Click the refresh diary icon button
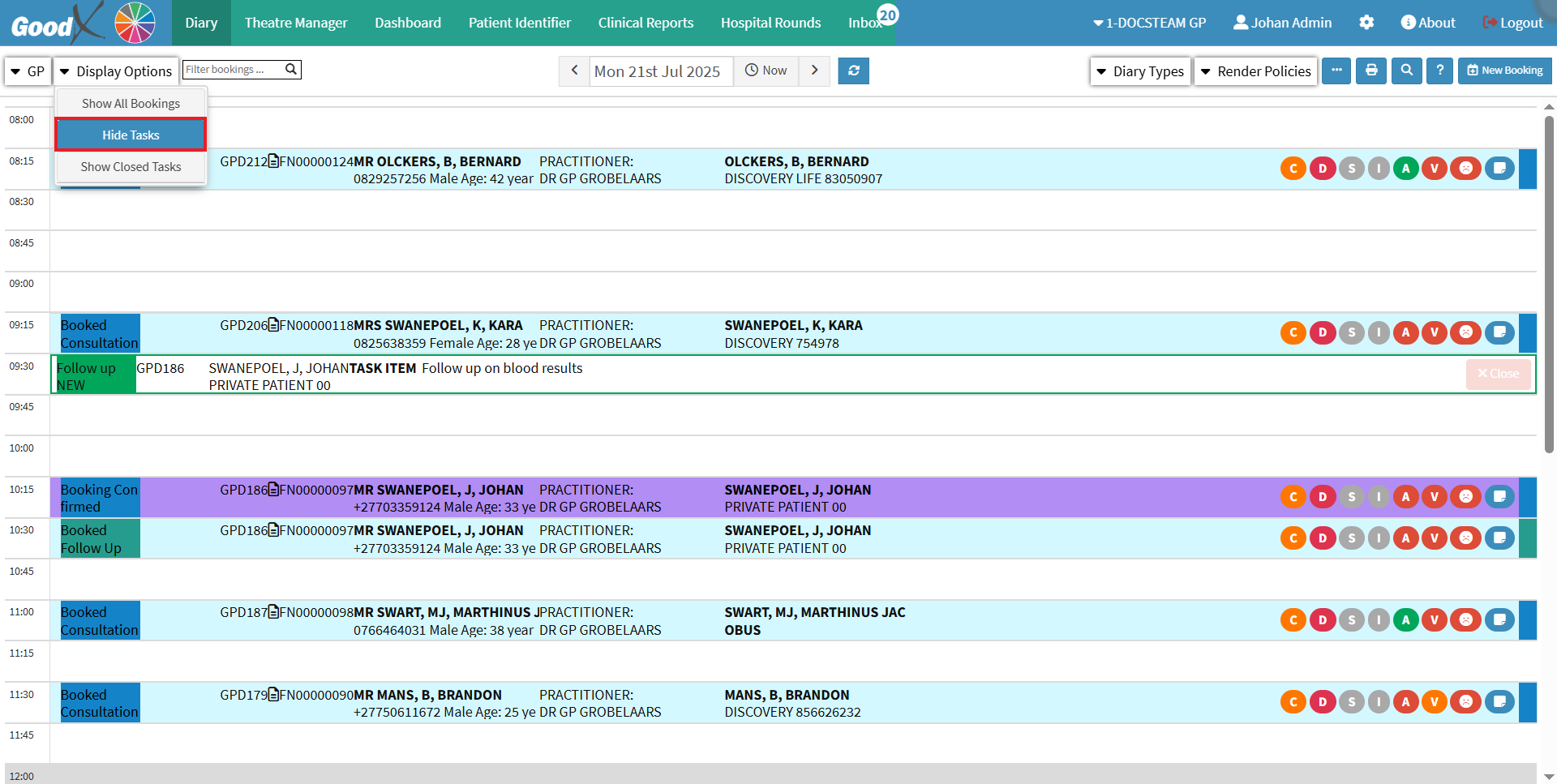The image size is (1557, 784). [853, 71]
